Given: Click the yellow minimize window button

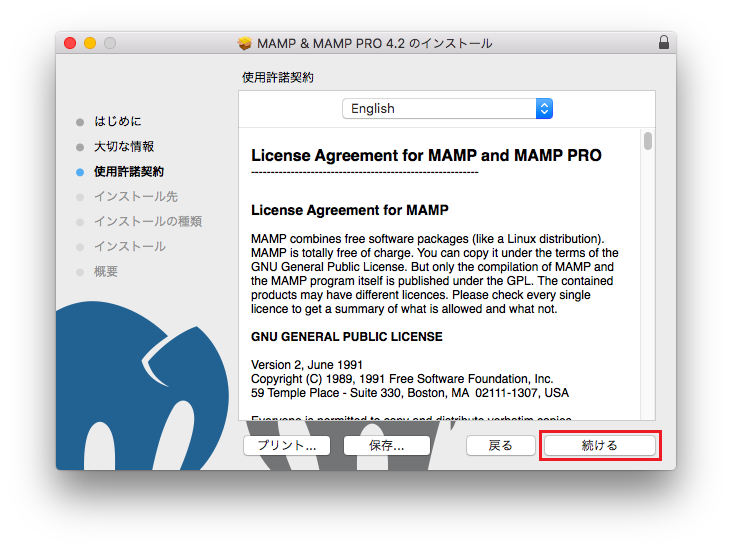Looking at the screenshot, I should point(90,43).
